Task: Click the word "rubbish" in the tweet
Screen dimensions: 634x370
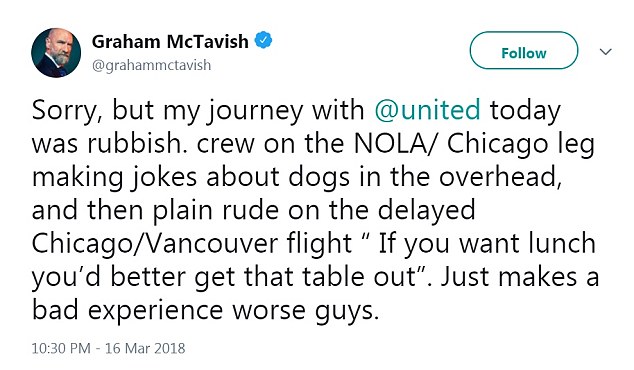Action: [134, 143]
